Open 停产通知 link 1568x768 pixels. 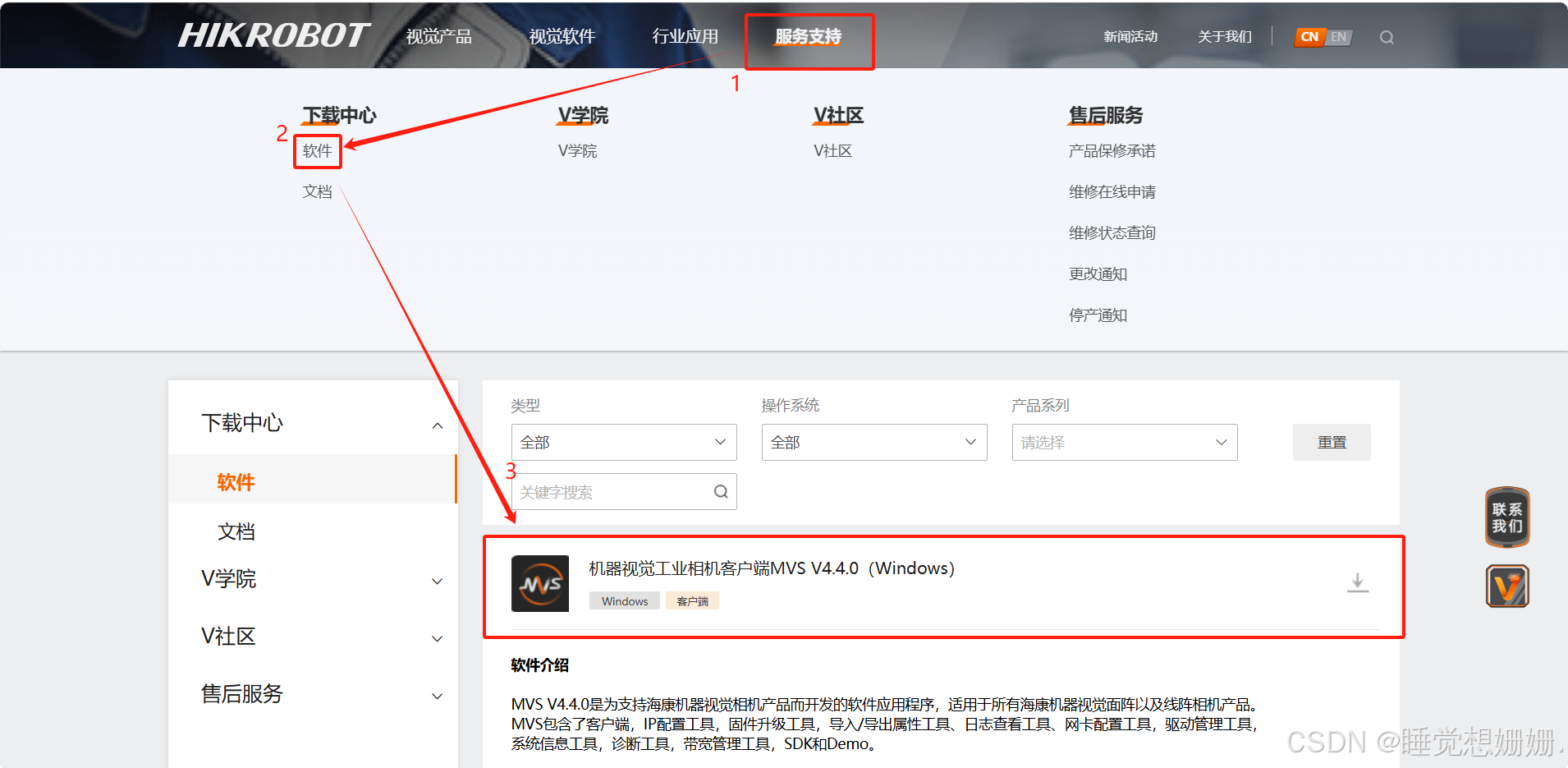pos(1098,315)
